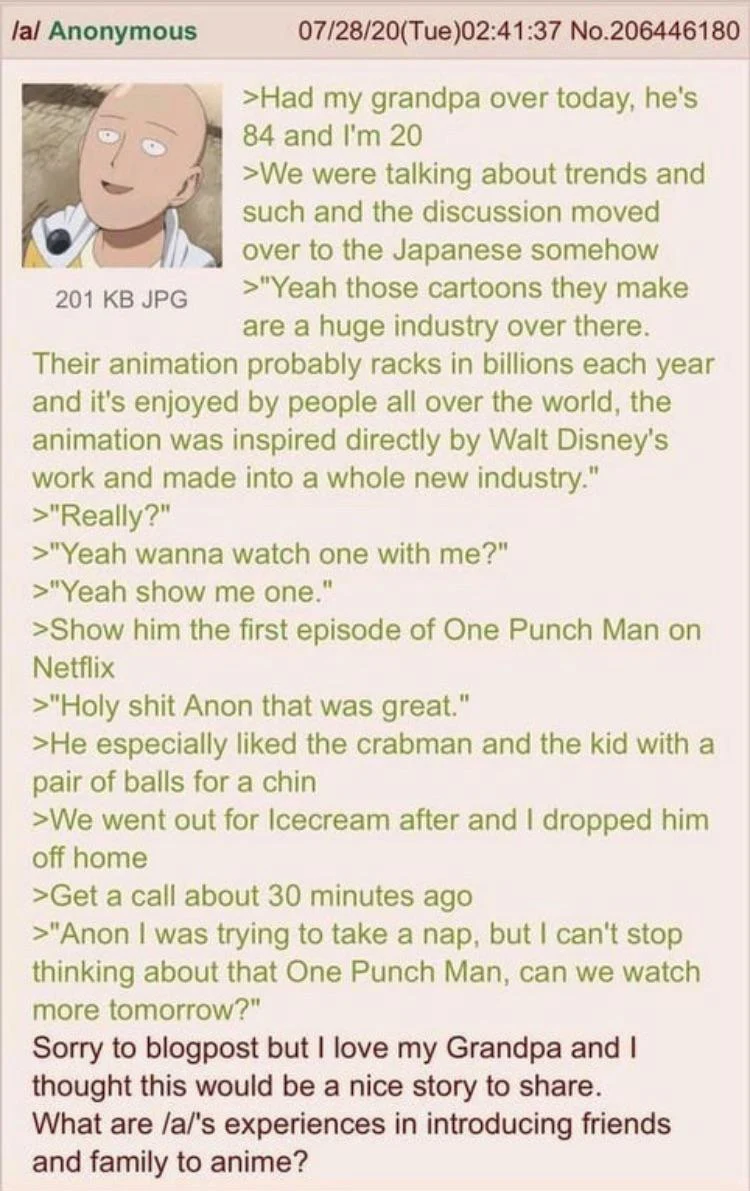The image size is (750, 1191).
Task: Open the Saitama thumbnail image
Action: pos(122,174)
